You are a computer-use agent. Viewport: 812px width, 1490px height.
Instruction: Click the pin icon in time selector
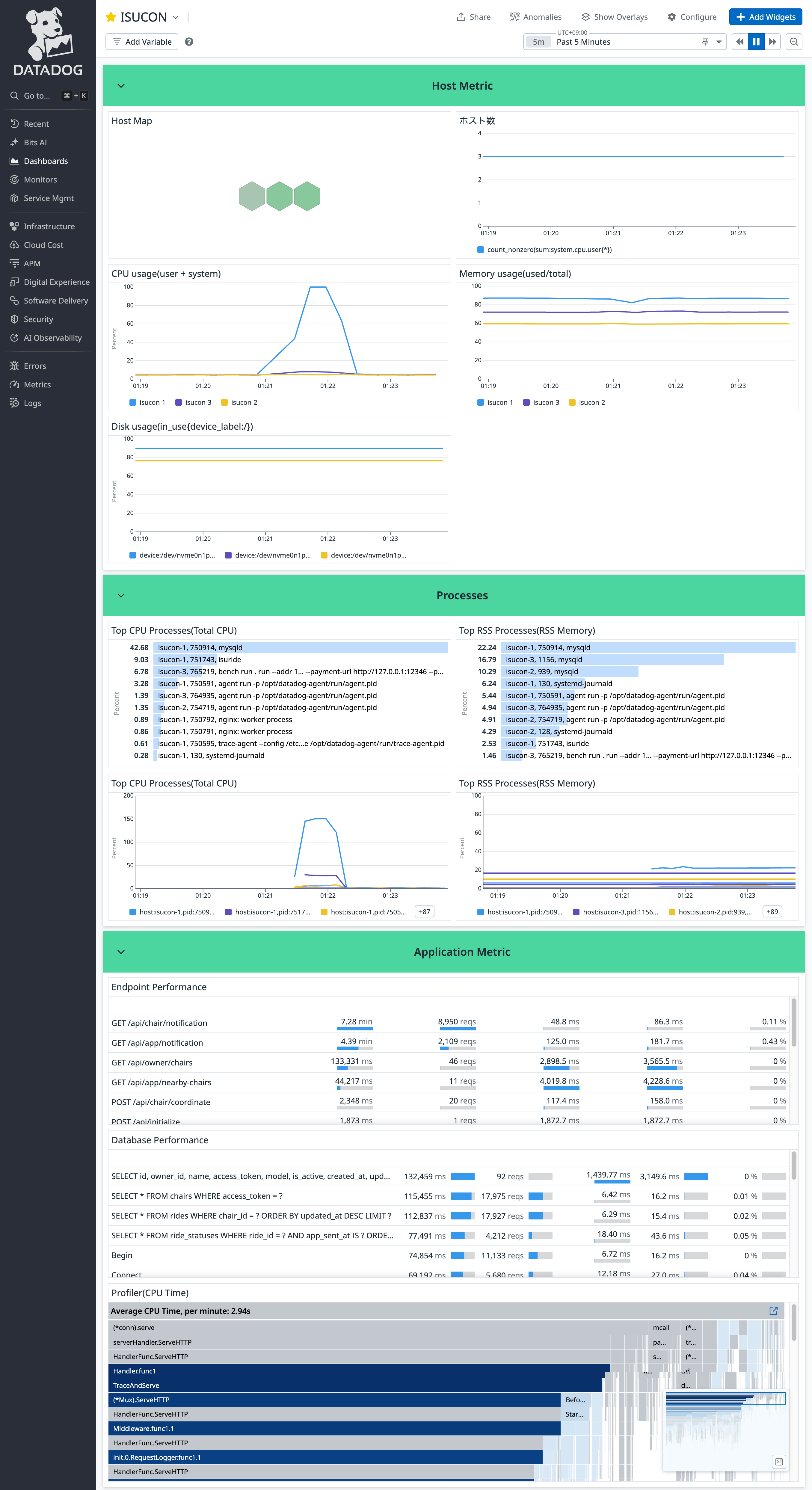point(705,42)
